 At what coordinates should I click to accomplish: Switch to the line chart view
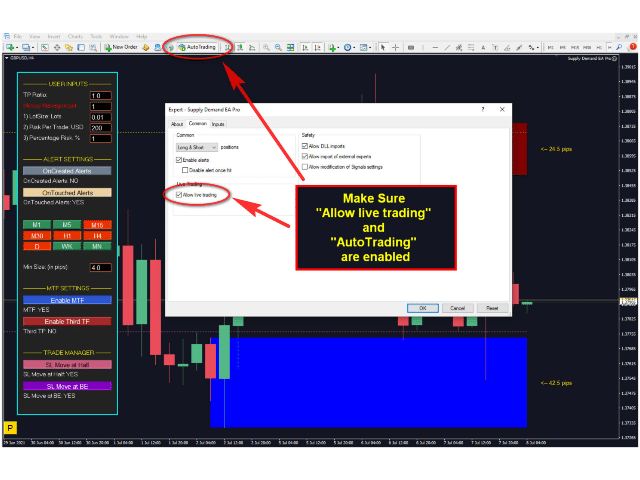(x=252, y=47)
